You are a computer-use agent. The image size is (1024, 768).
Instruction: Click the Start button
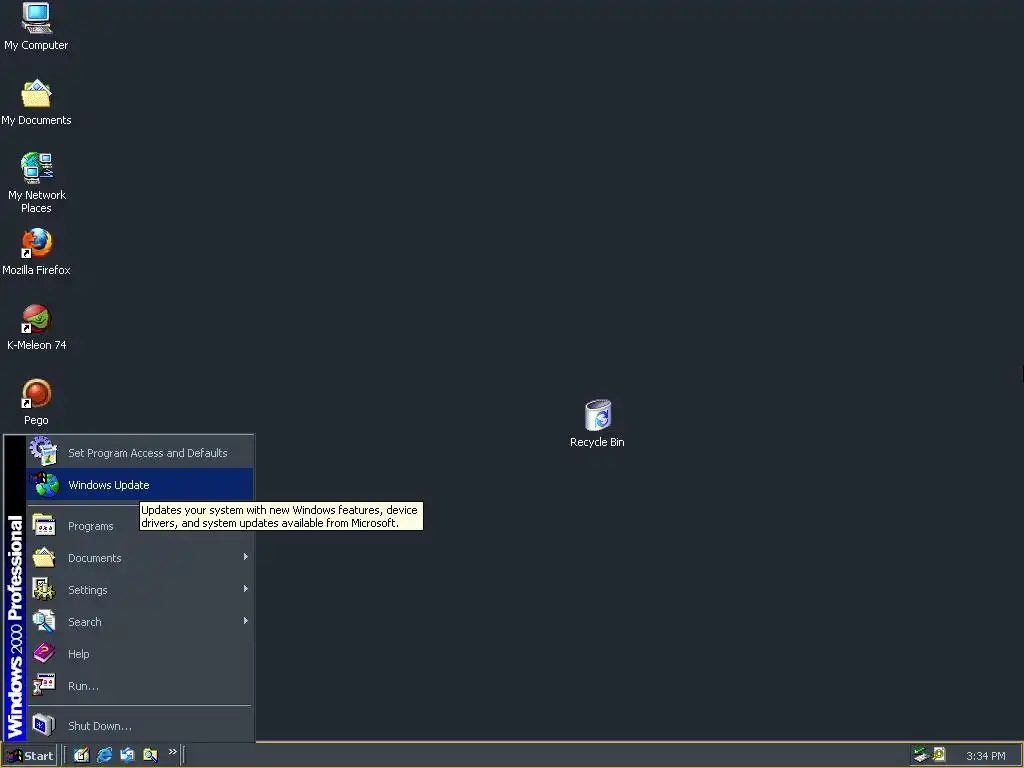click(29, 756)
